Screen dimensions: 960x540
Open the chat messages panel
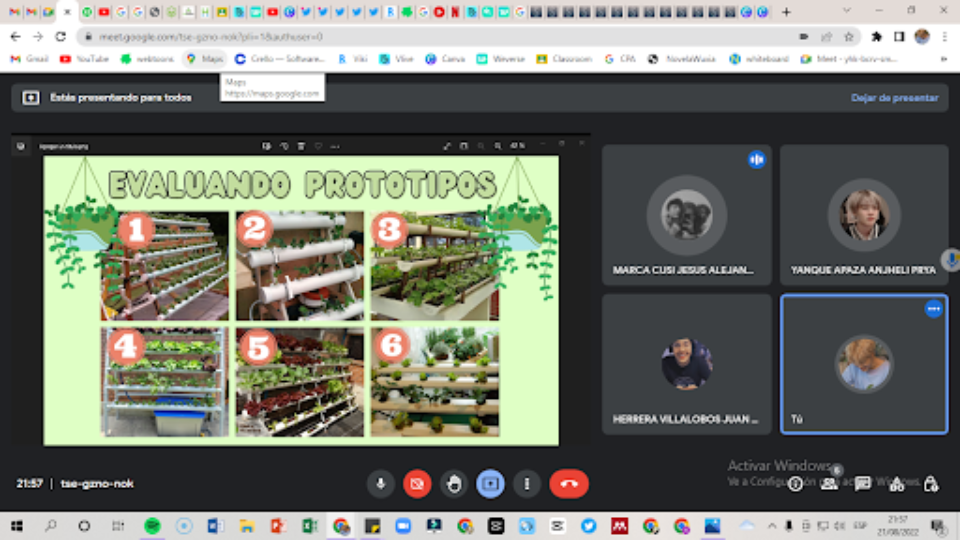pyautogui.click(x=862, y=484)
